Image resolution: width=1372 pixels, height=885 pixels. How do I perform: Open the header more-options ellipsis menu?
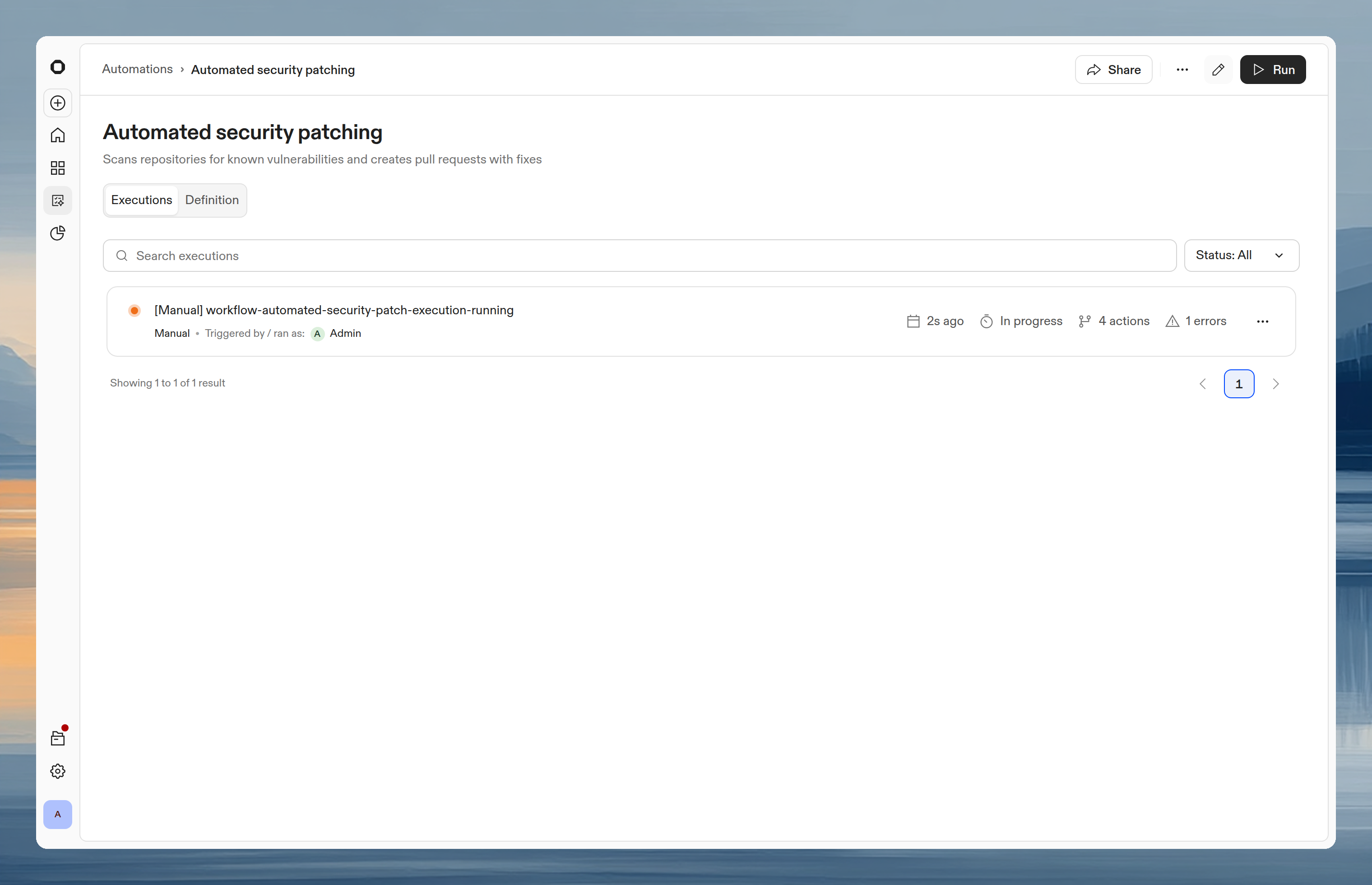tap(1182, 69)
